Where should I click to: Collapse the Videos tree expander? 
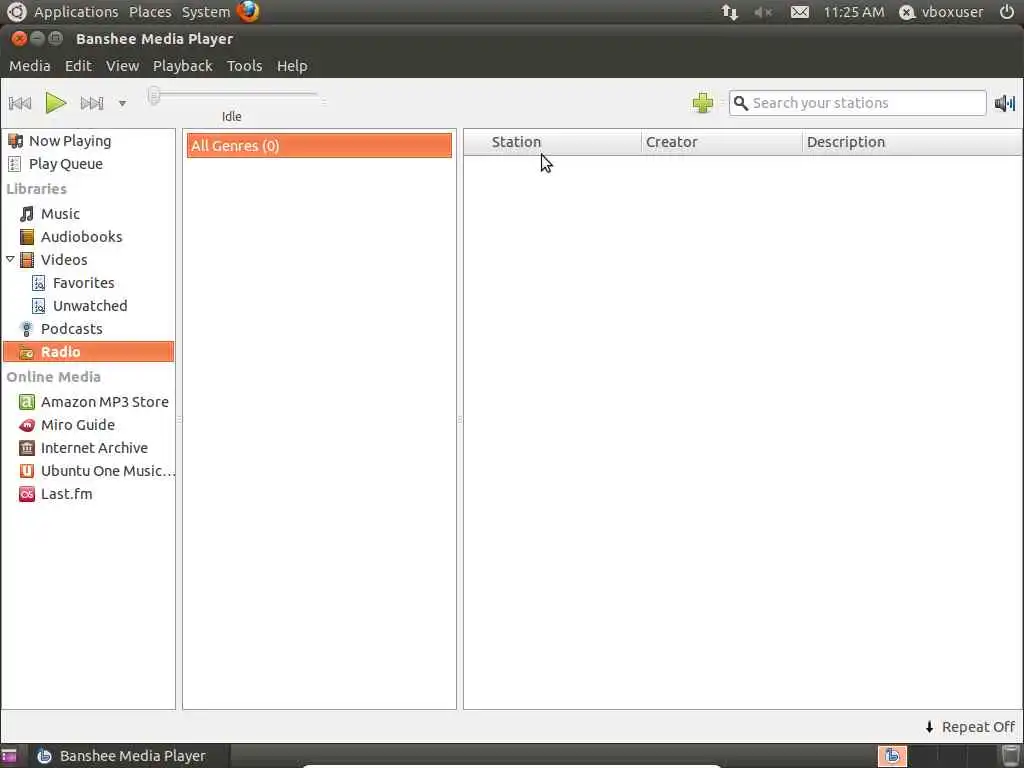[x=10, y=259]
